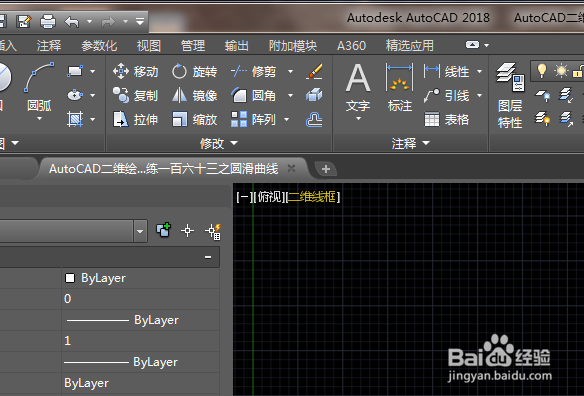Screen dimensions: 584x396
Task: Open the hatch tool dropdown arrow
Action: tap(92, 119)
